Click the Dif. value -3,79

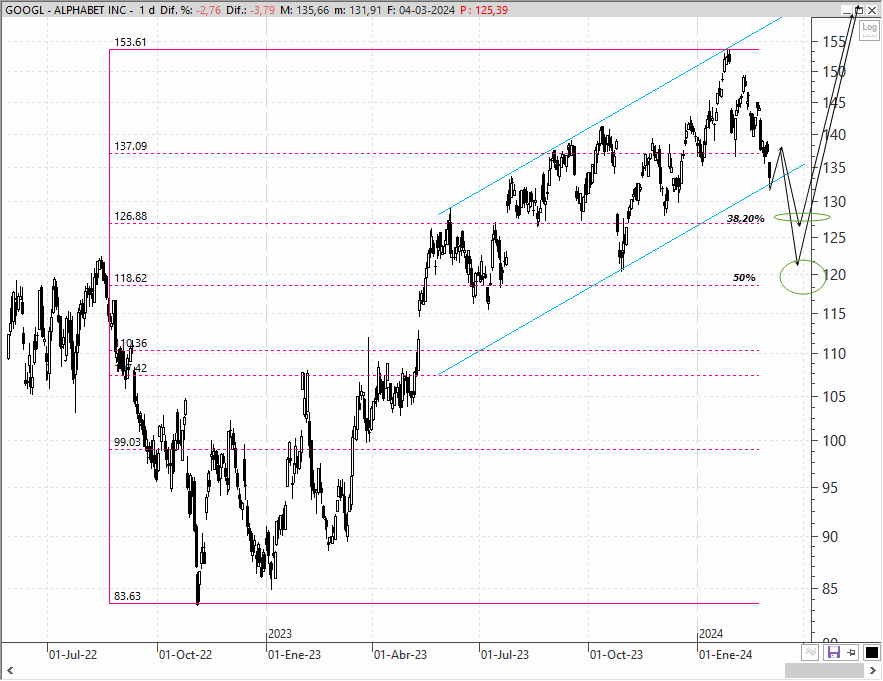[263, 10]
